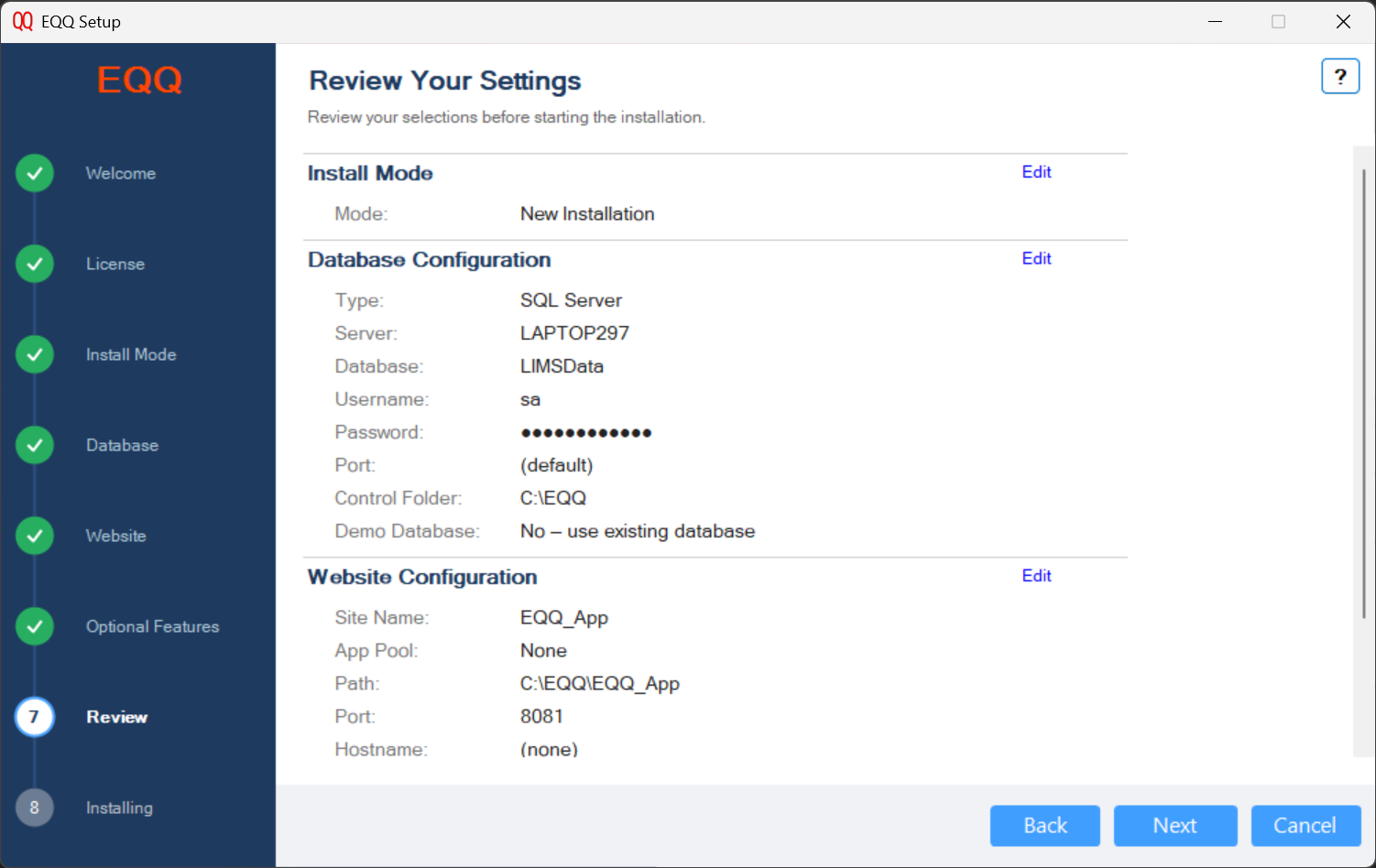Click the Website step checkmark icon
The height and width of the screenshot is (868, 1376).
[x=34, y=536]
